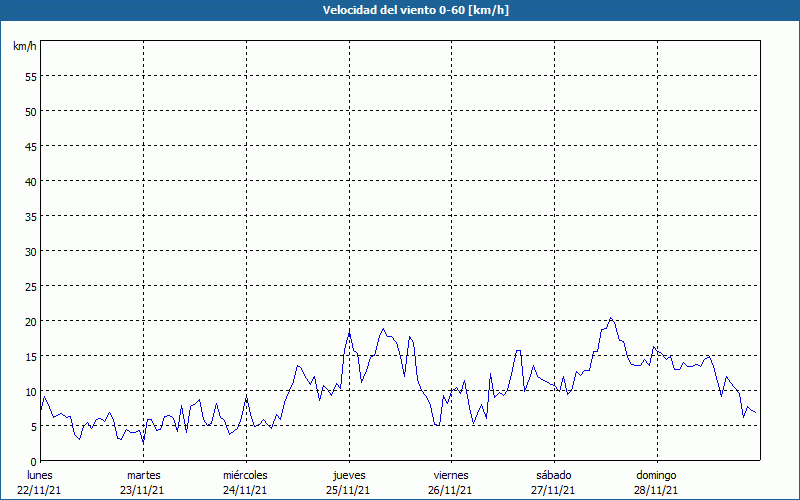Select the 0 value on the y-axis
800x500 pixels.
34,462
